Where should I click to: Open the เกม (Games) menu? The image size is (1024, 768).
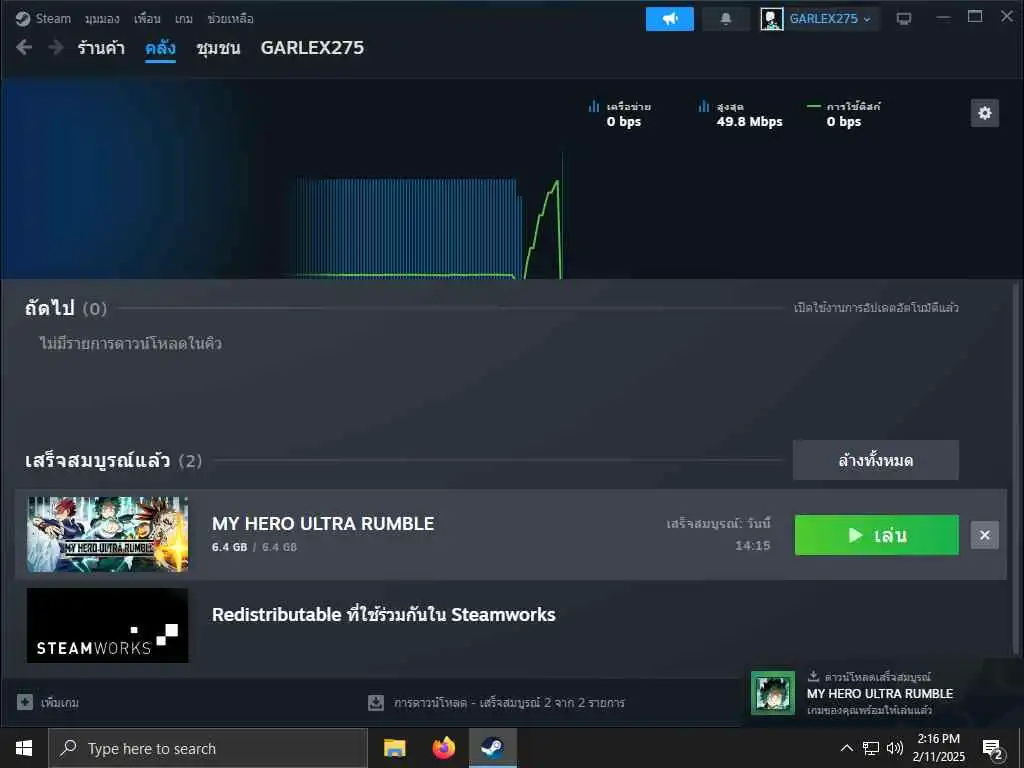coord(184,19)
